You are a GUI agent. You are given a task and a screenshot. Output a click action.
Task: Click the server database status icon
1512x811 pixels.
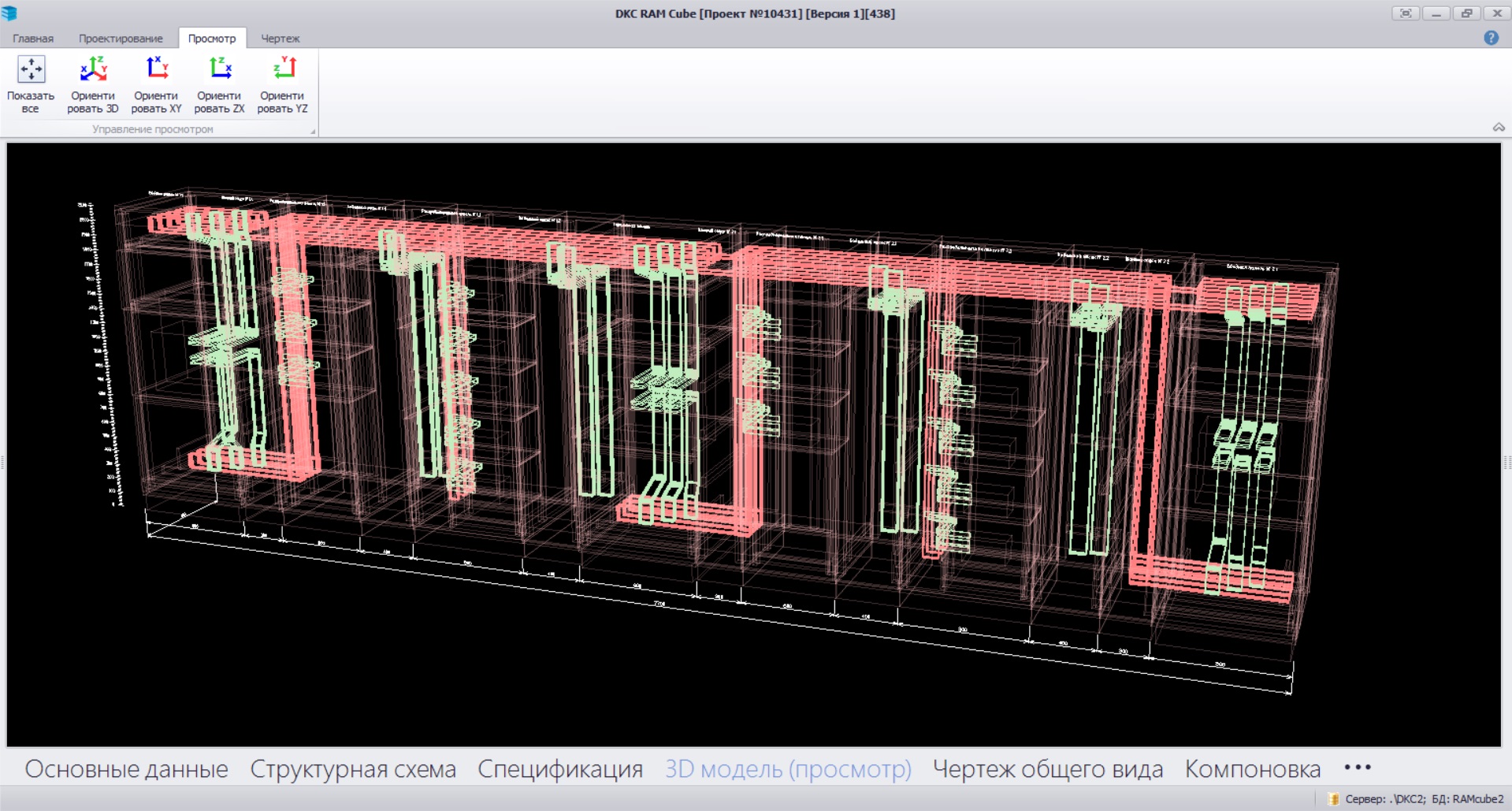pyautogui.click(x=1333, y=799)
